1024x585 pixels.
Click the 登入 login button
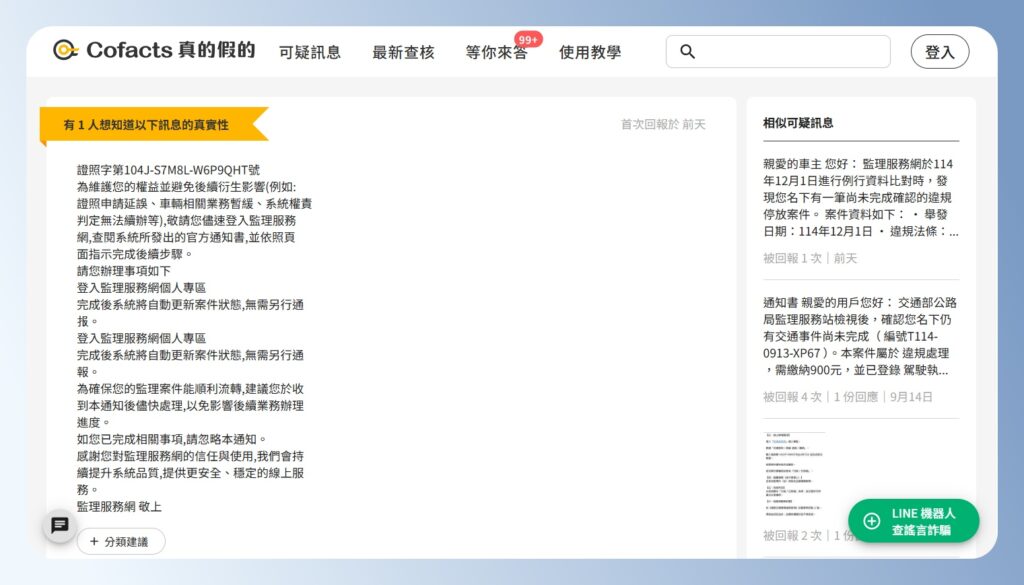(x=940, y=50)
